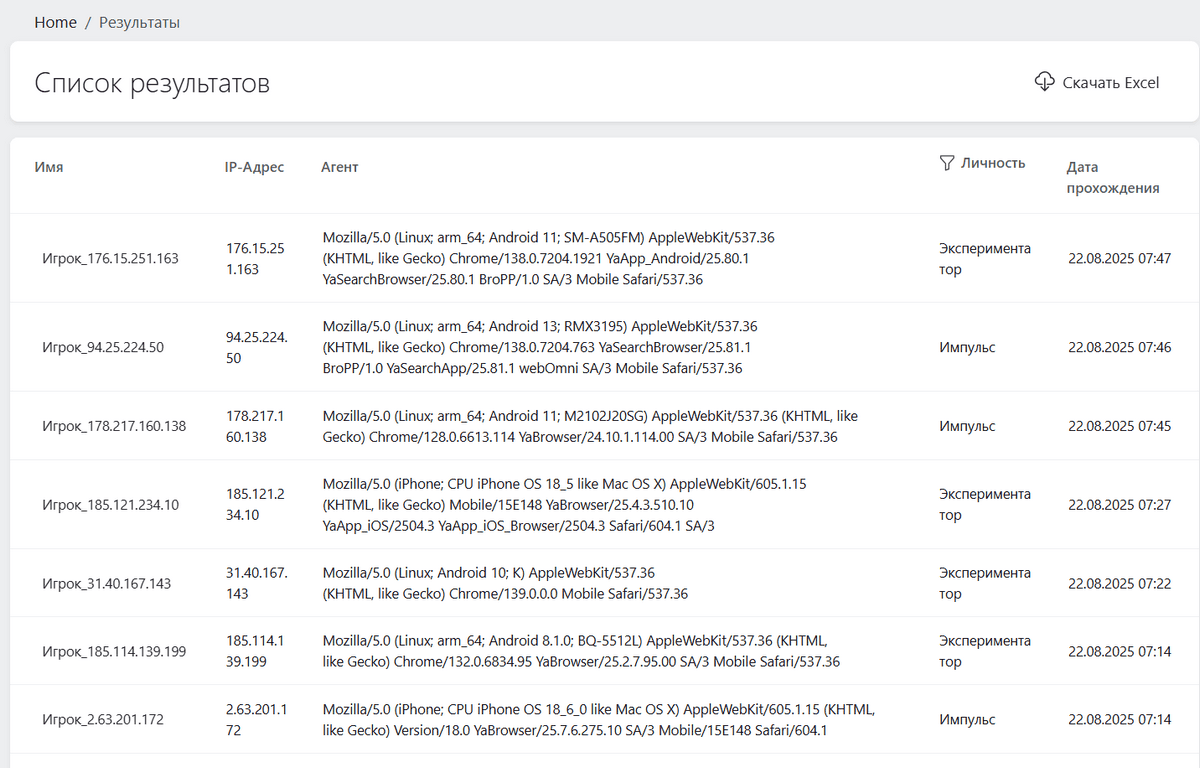Select the Игрок_176.15.251.163 row name
The height and width of the screenshot is (768, 1200).
110,258
